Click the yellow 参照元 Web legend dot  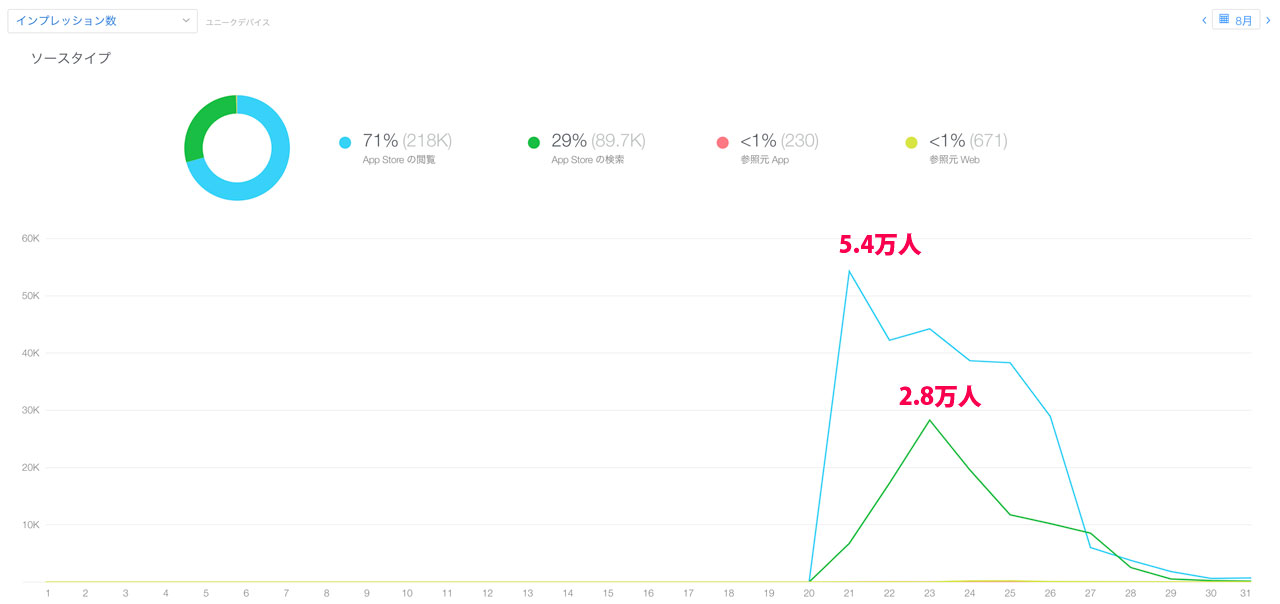click(x=911, y=143)
